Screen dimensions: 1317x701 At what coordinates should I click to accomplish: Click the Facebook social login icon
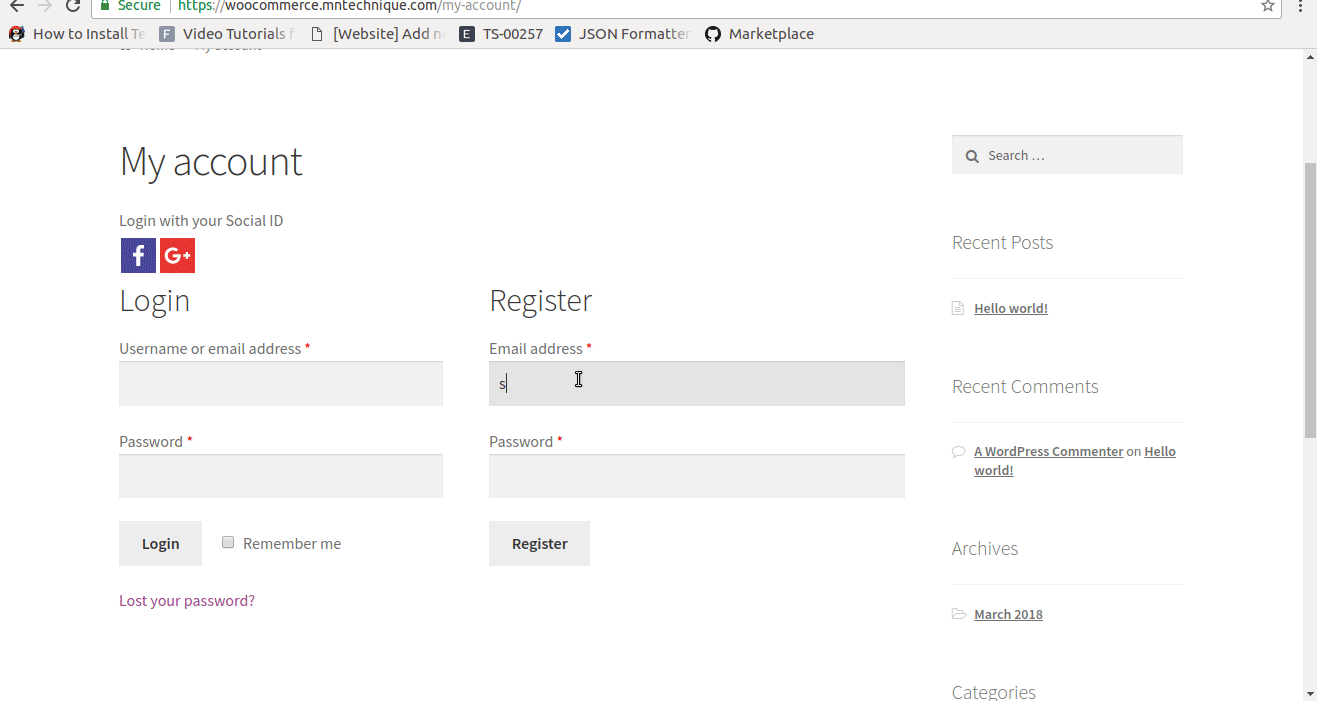coord(138,255)
